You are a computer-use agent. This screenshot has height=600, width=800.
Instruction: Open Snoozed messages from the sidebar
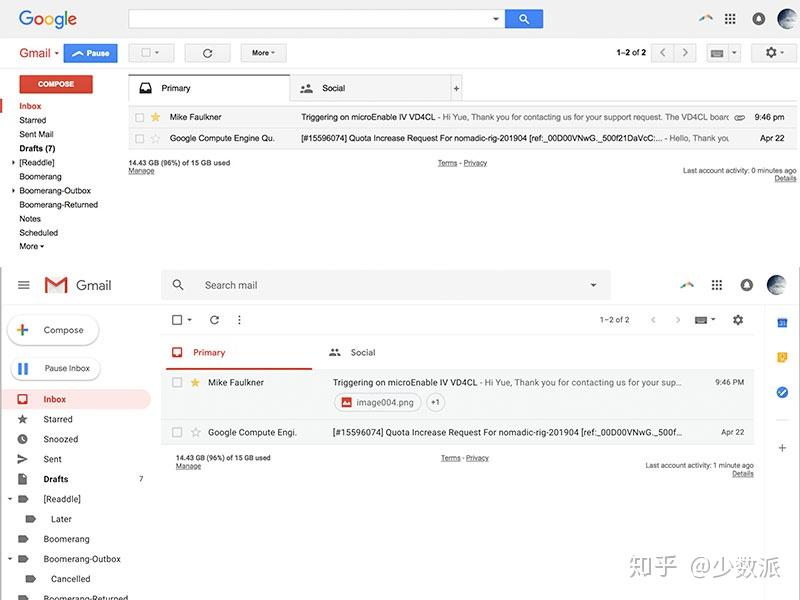[x=60, y=438]
